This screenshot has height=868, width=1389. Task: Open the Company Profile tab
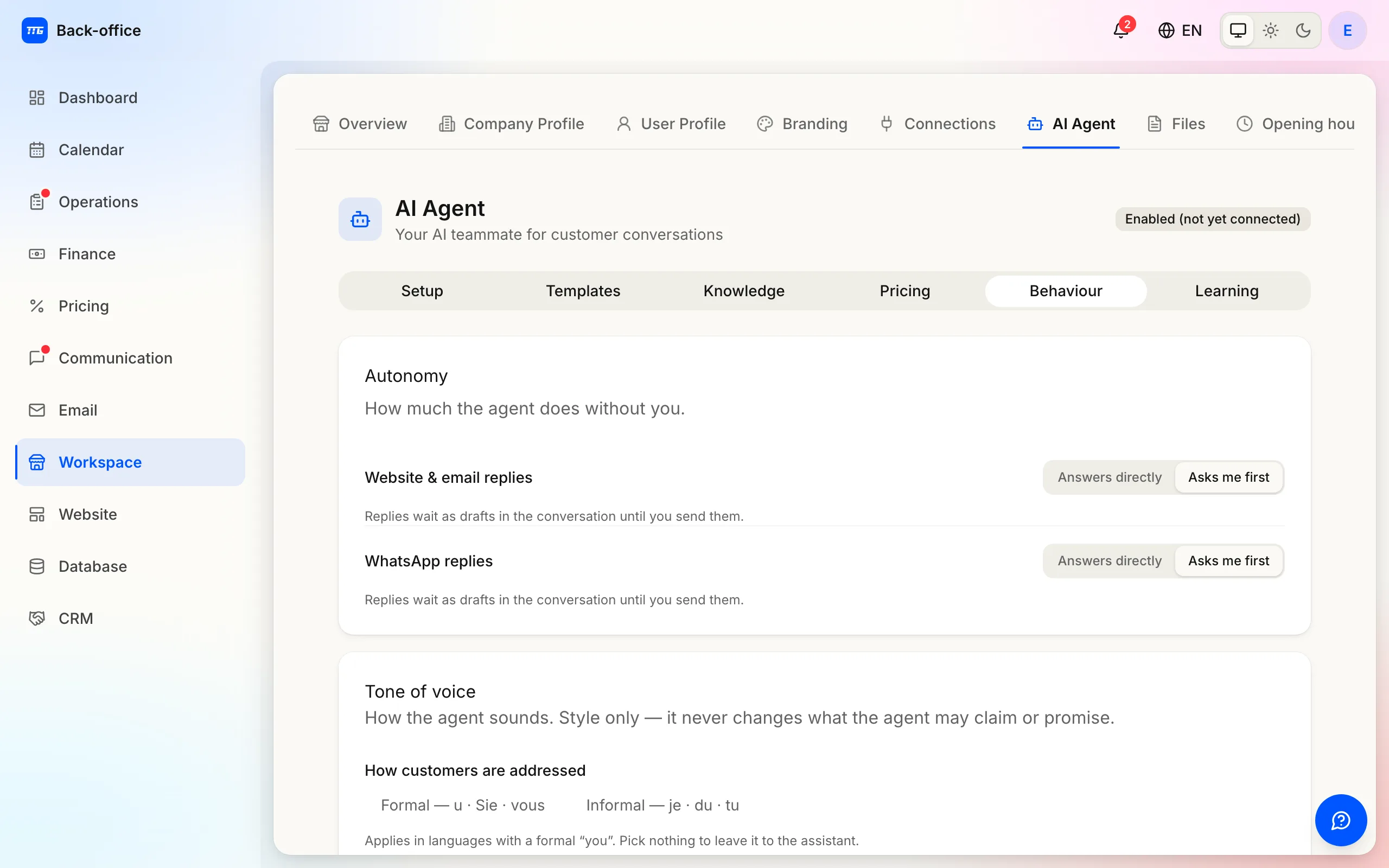pyautogui.click(x=512, y=124)
